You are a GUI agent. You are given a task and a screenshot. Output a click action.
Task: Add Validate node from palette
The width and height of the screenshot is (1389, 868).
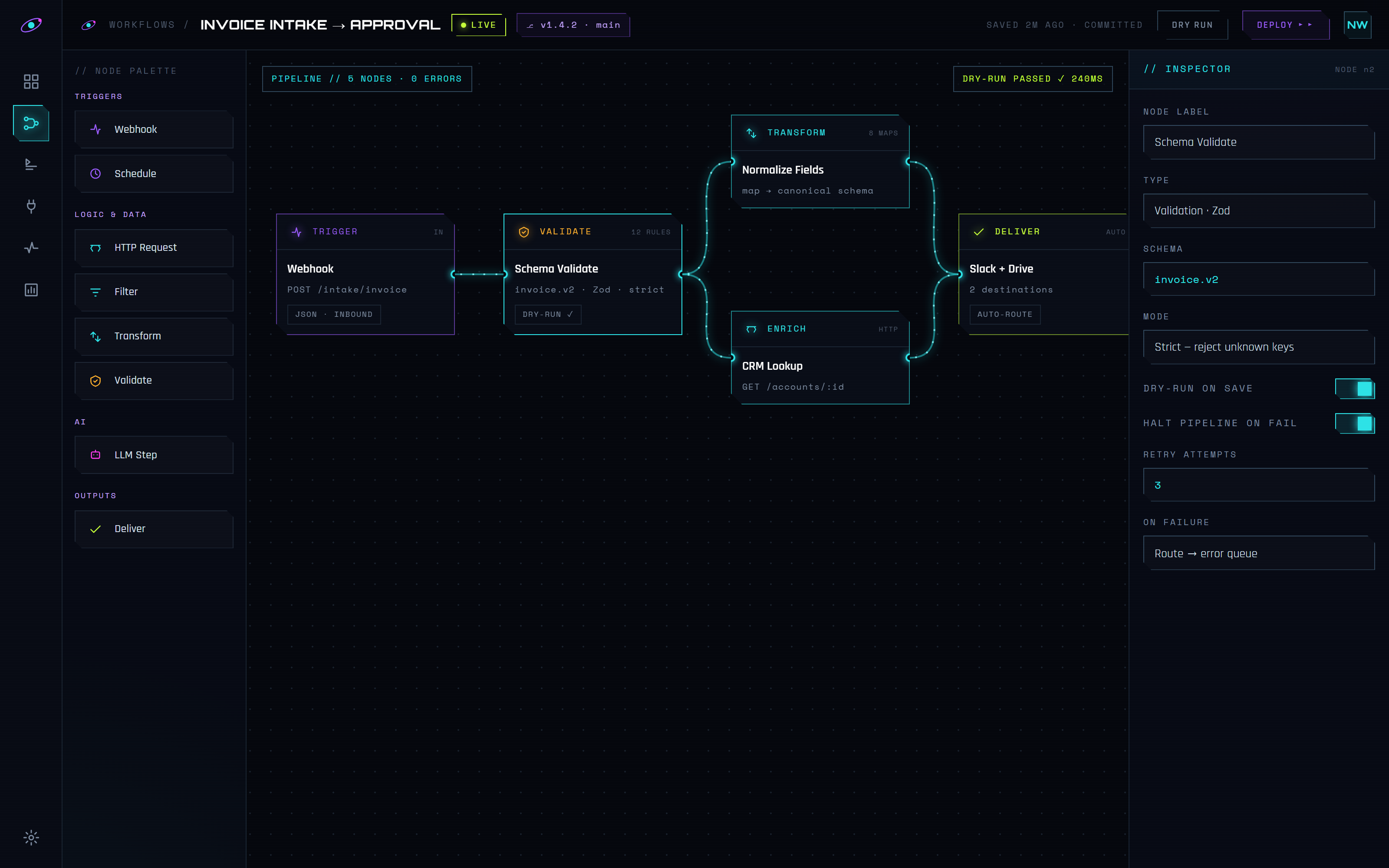tap(154, 380)
